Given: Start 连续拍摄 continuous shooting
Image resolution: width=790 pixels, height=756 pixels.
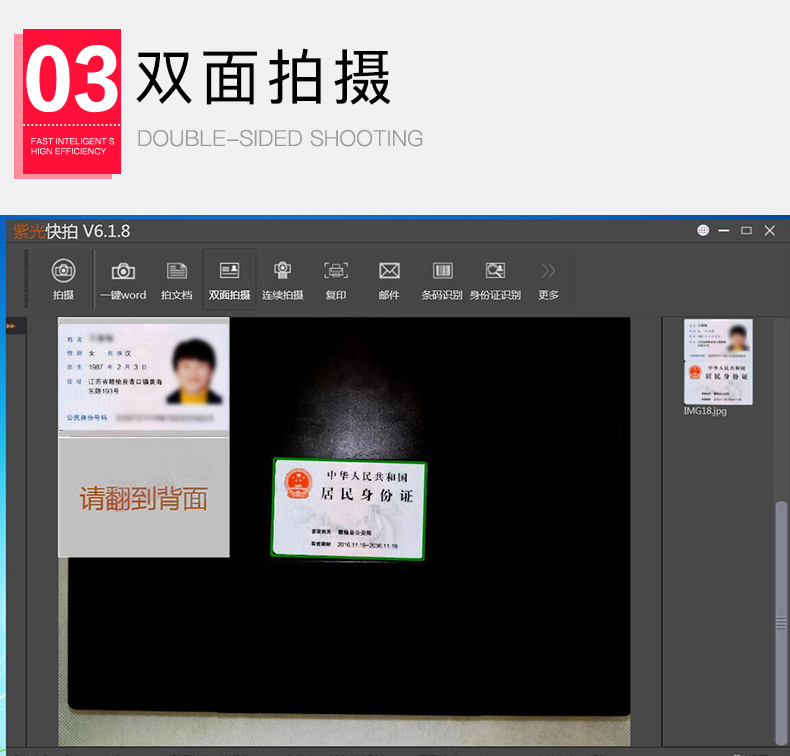Looking at the screenshot, I should pyautogui.click(x=283, y=281).
